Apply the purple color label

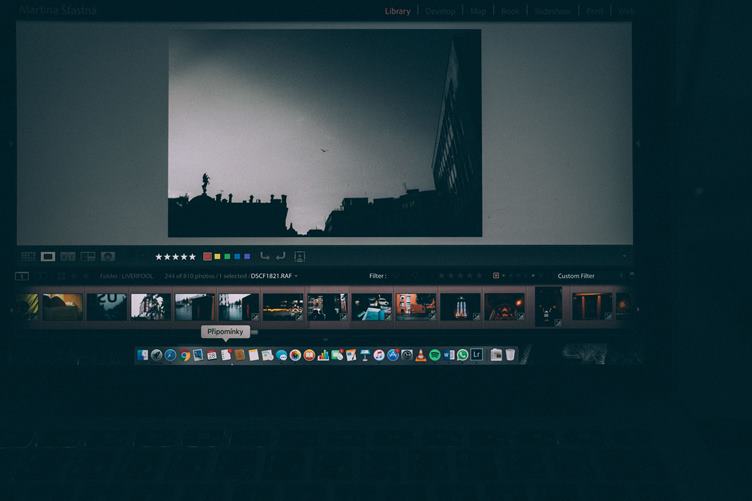tap(247, 256)
